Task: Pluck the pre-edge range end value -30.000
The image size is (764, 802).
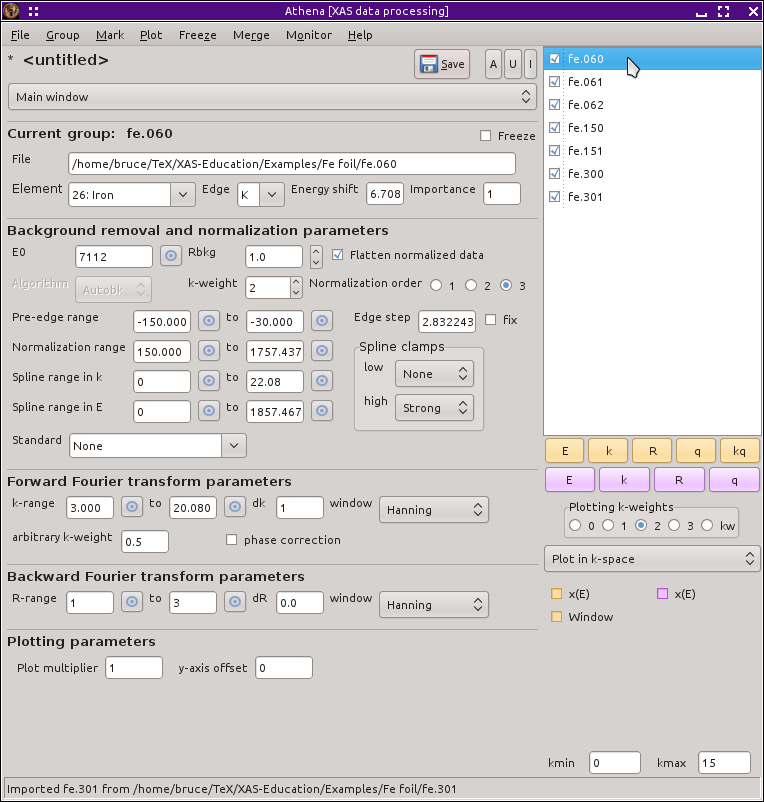Action: (x=322, y=321)
